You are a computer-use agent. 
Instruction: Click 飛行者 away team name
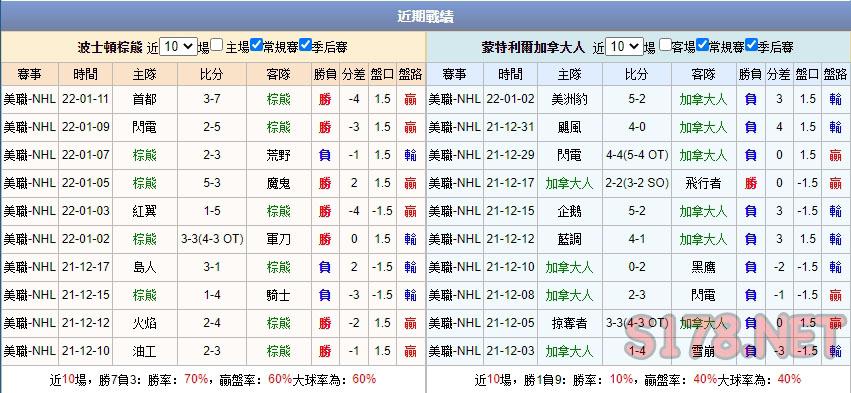(703, 183)
